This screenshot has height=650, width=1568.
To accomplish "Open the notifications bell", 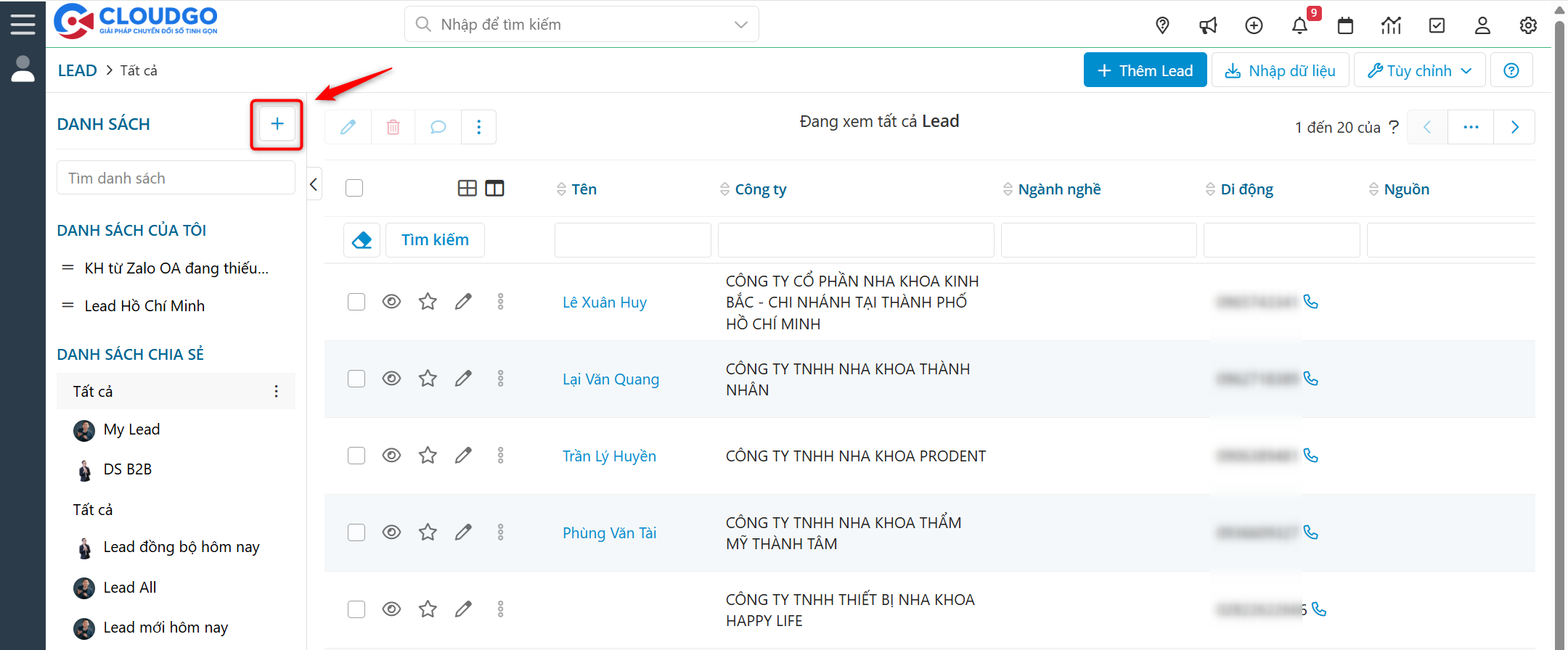I will pos(1299,26).
